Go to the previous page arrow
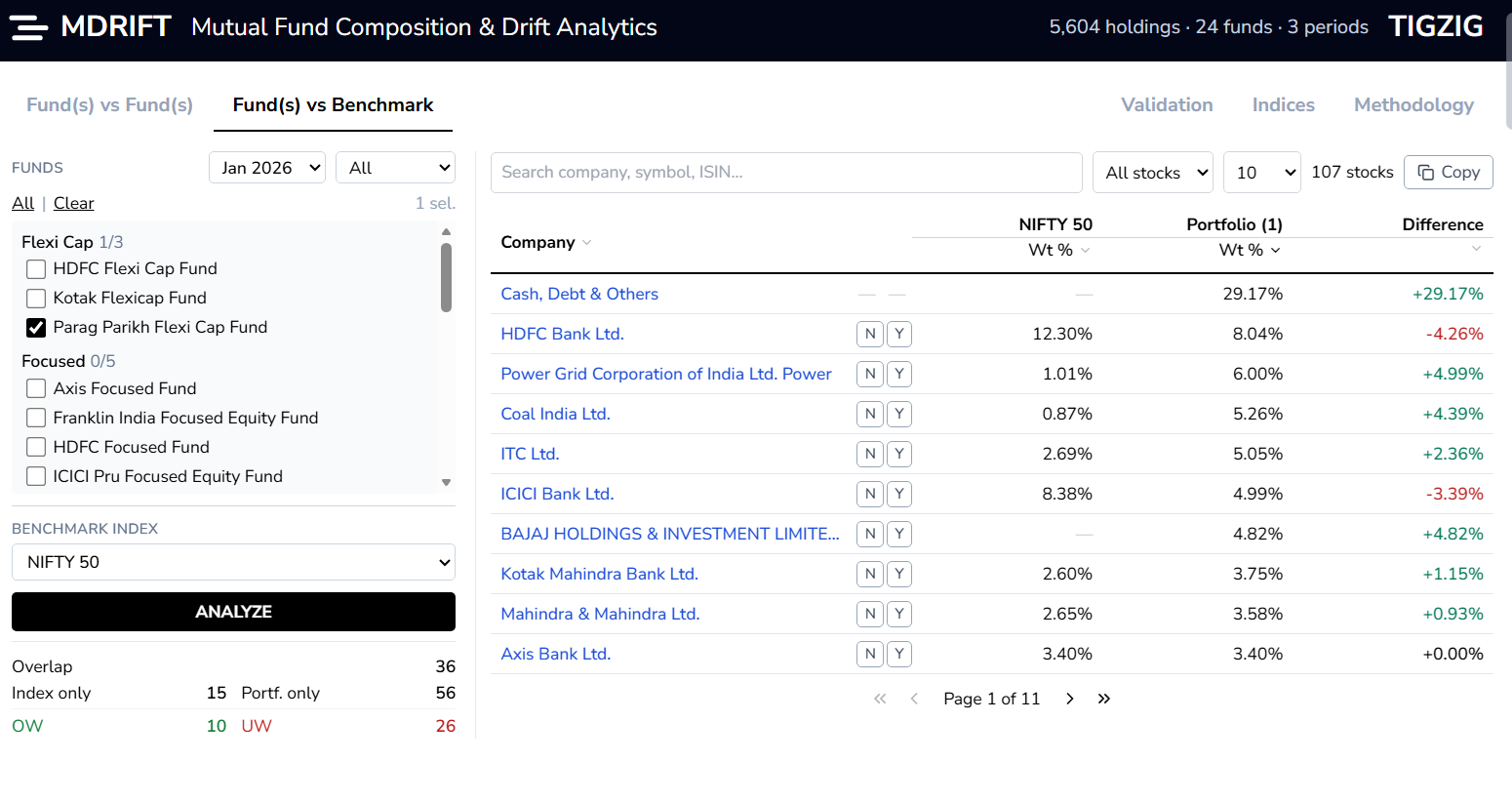This screenshot has height=802, width=1512. coord(914,699)
